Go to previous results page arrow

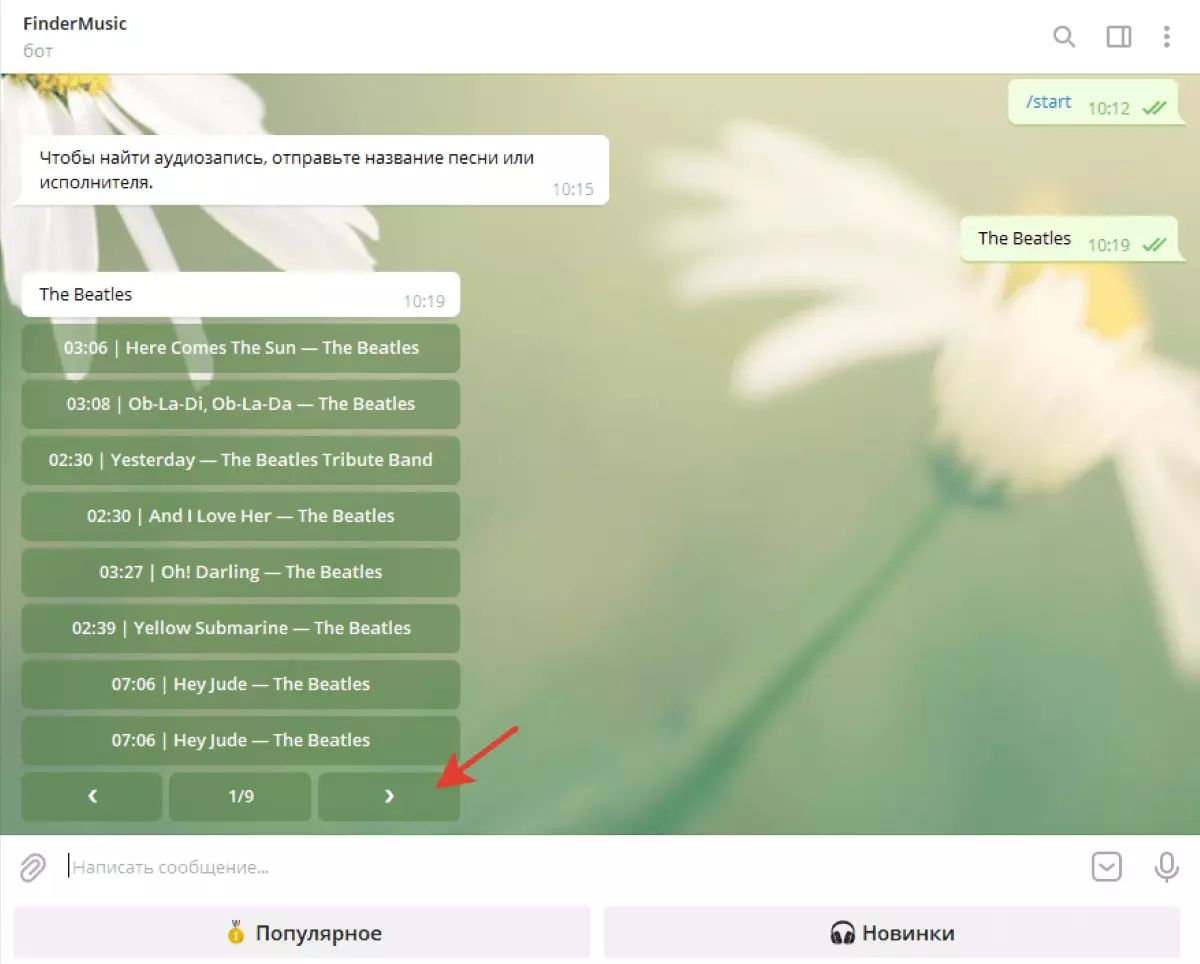(92, 797)
